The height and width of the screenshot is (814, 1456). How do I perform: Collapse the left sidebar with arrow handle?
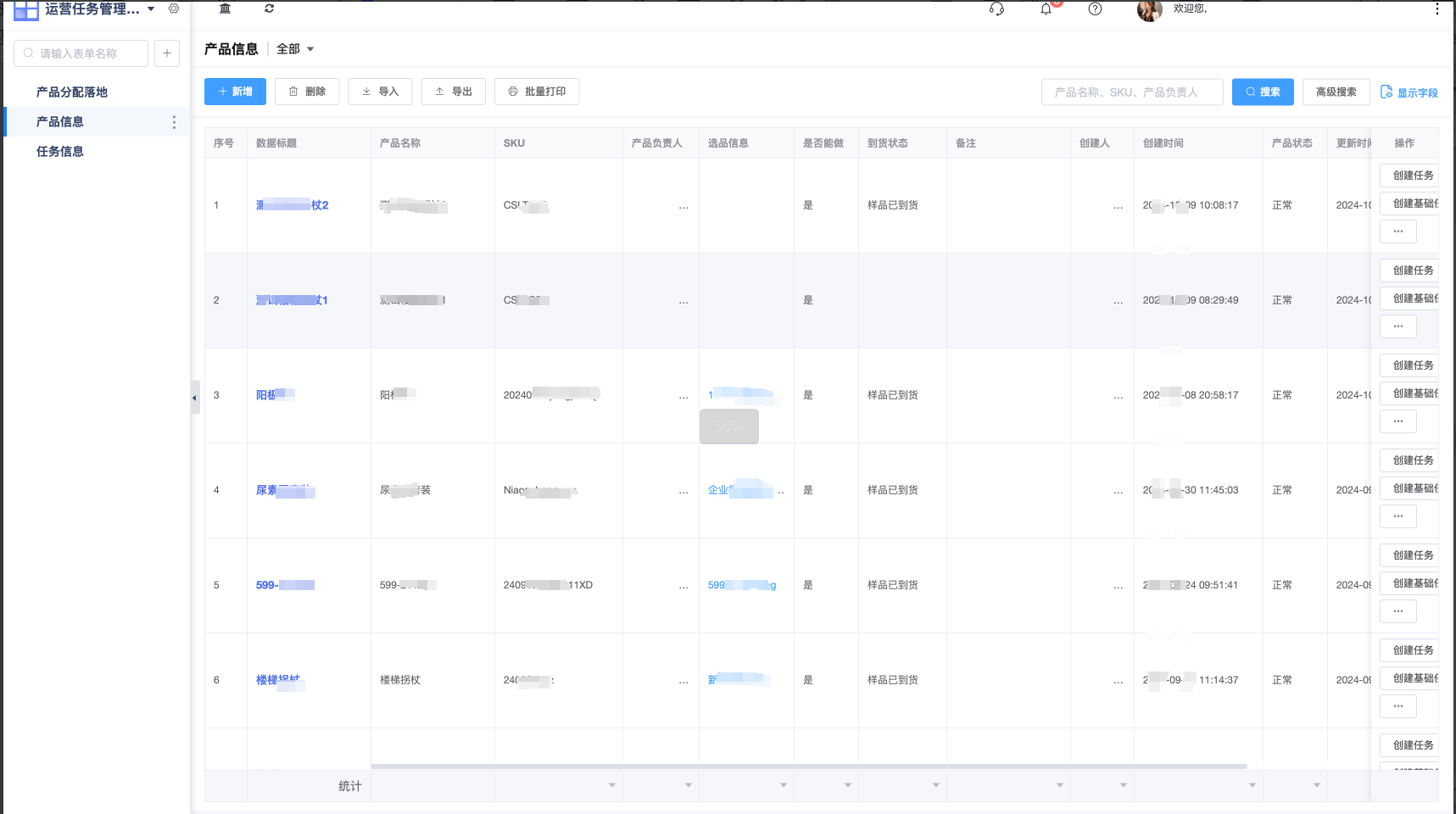[194, 397]
